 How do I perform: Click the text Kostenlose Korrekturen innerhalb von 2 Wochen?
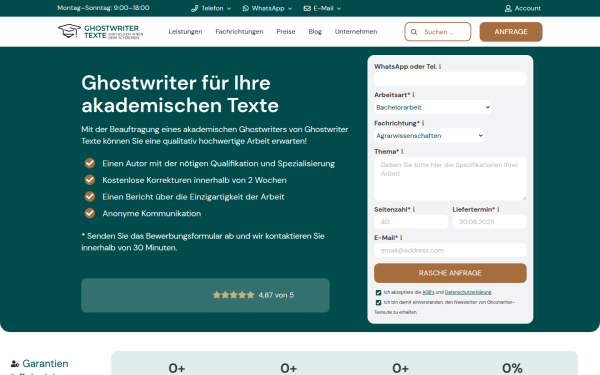coord(194,180)
